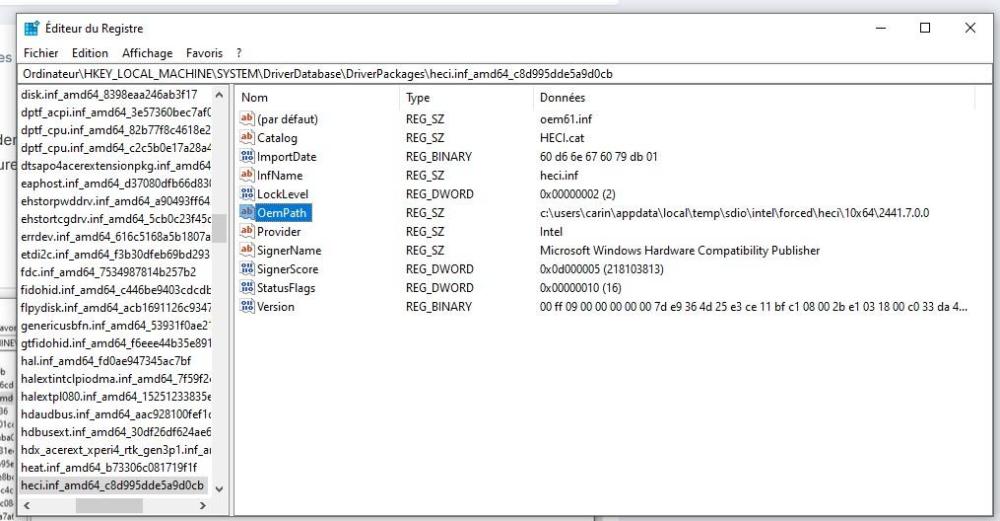Click the tree horizontal scroll-left arrow

click(27, 505)
